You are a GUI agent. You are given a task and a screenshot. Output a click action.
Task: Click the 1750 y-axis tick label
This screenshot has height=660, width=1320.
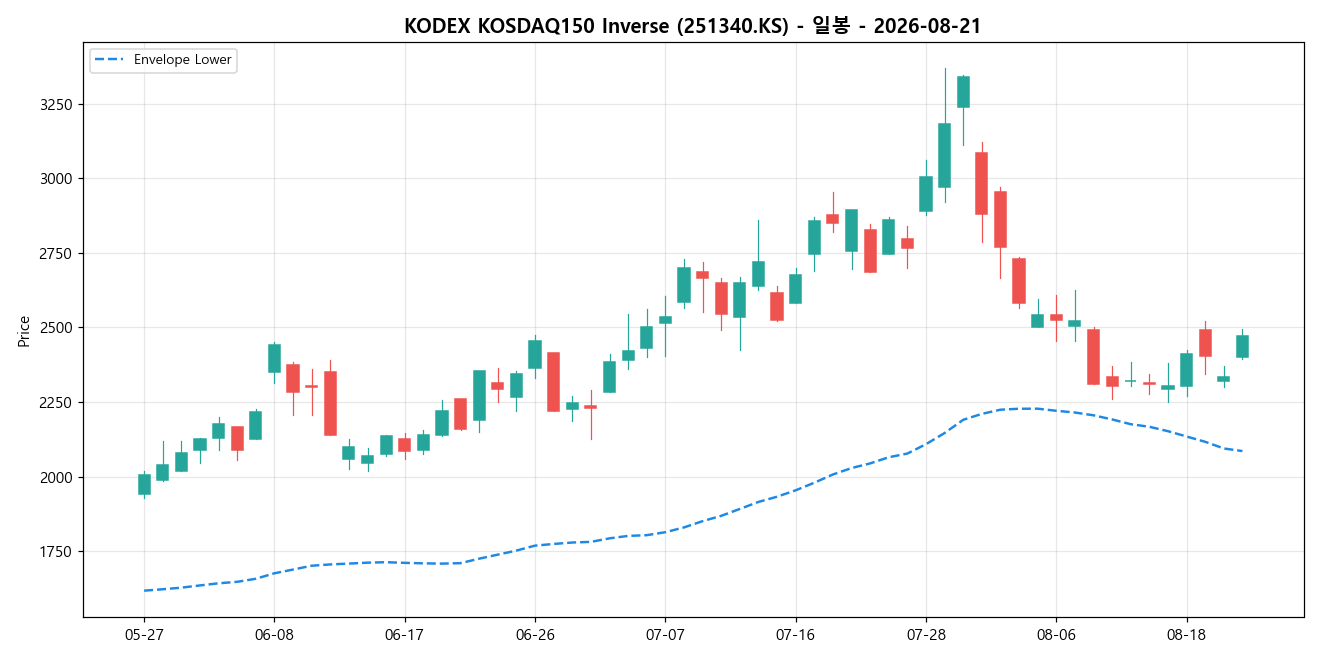coord(56,552)
